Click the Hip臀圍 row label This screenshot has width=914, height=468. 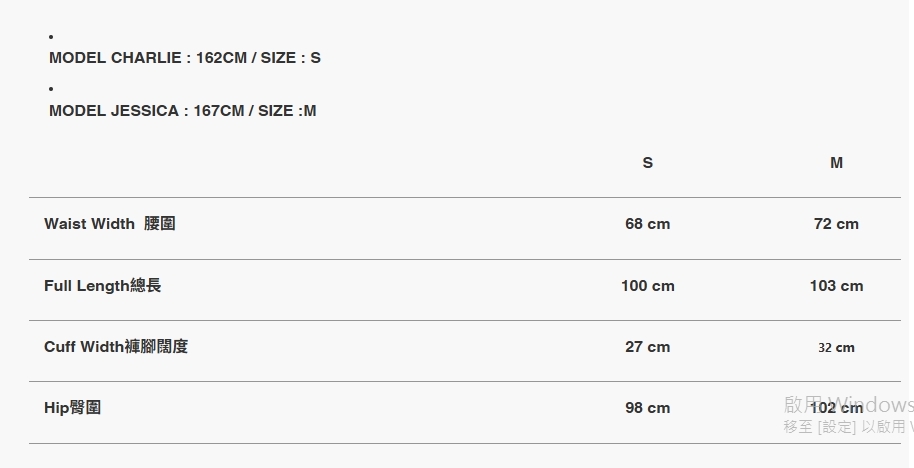pyautogui.click(x=72, y=408)
